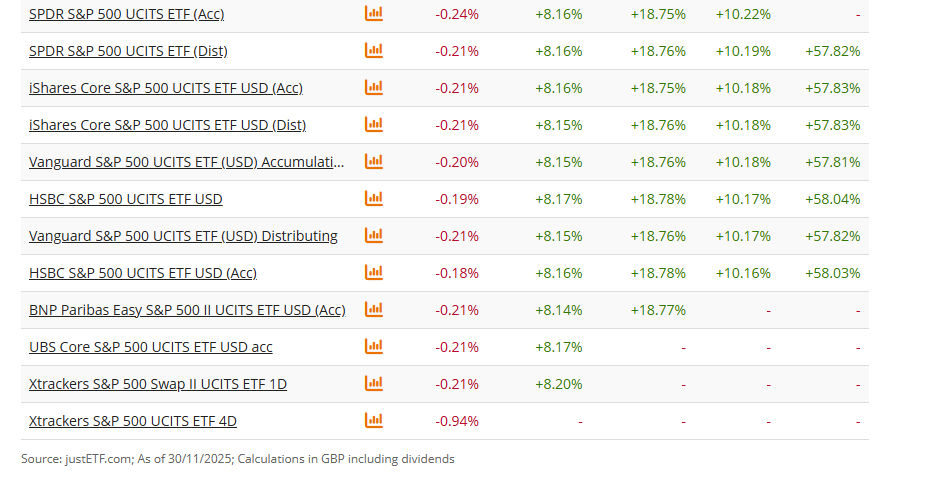Screen dimensions: 933x495
Task: Open Xtrackers S&P 500 UCITS ETF 4D link
Action: (x=133, y=421)
